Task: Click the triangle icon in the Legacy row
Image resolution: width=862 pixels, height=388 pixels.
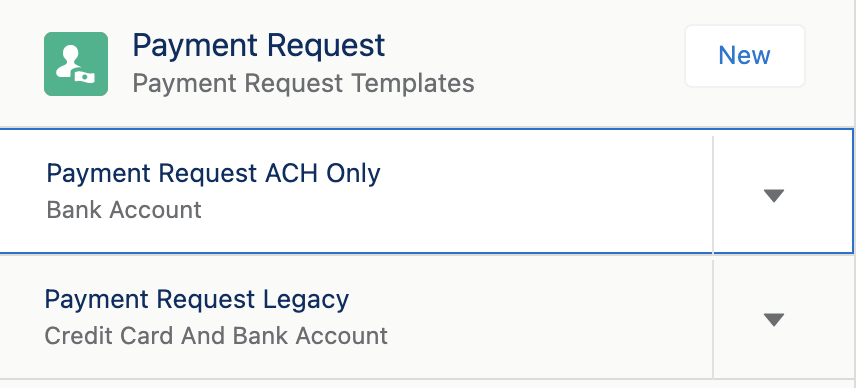Action: click(773, 319)
